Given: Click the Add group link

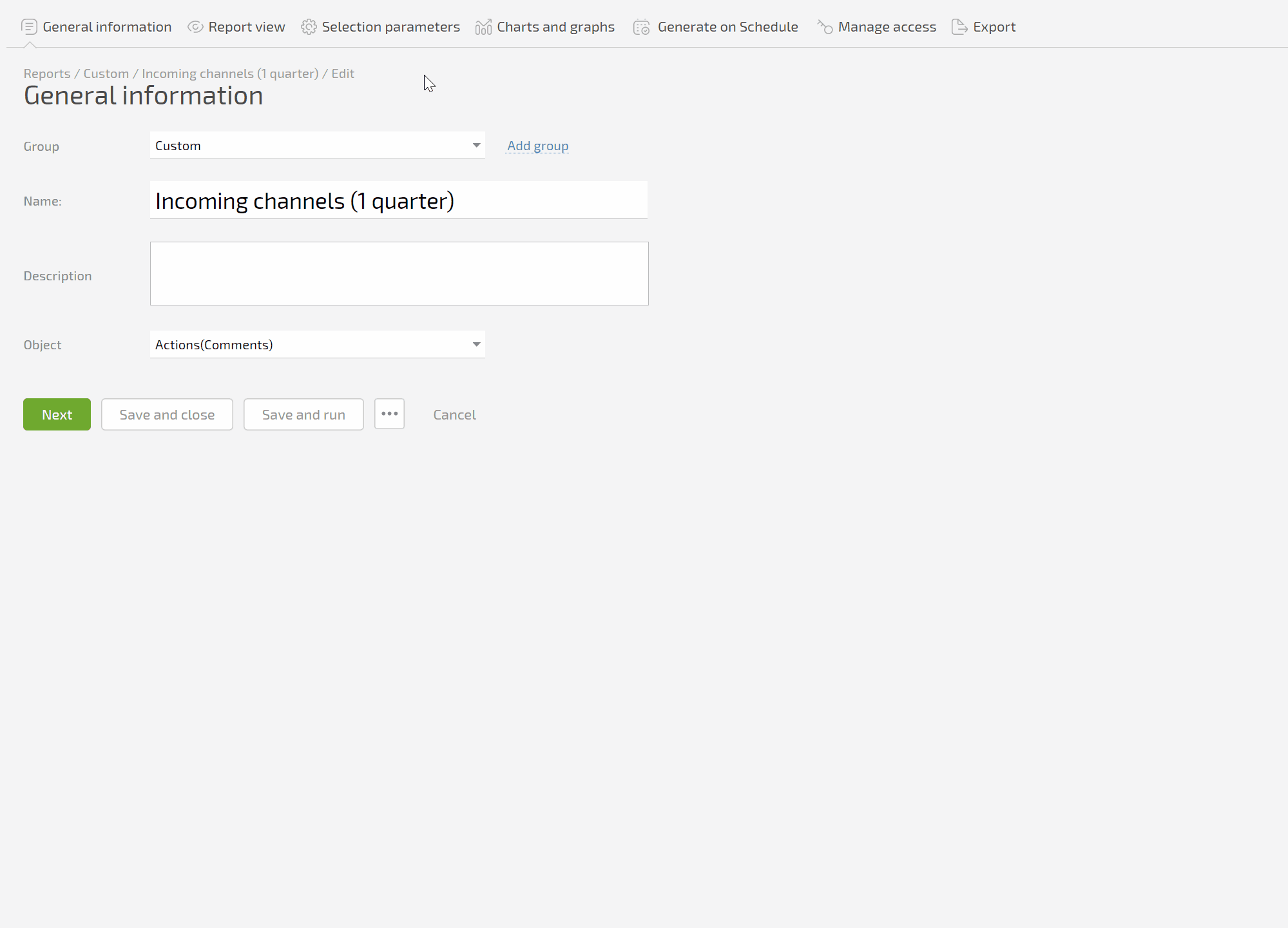Looking at the screenshot, I should click(x=537, y=146).
